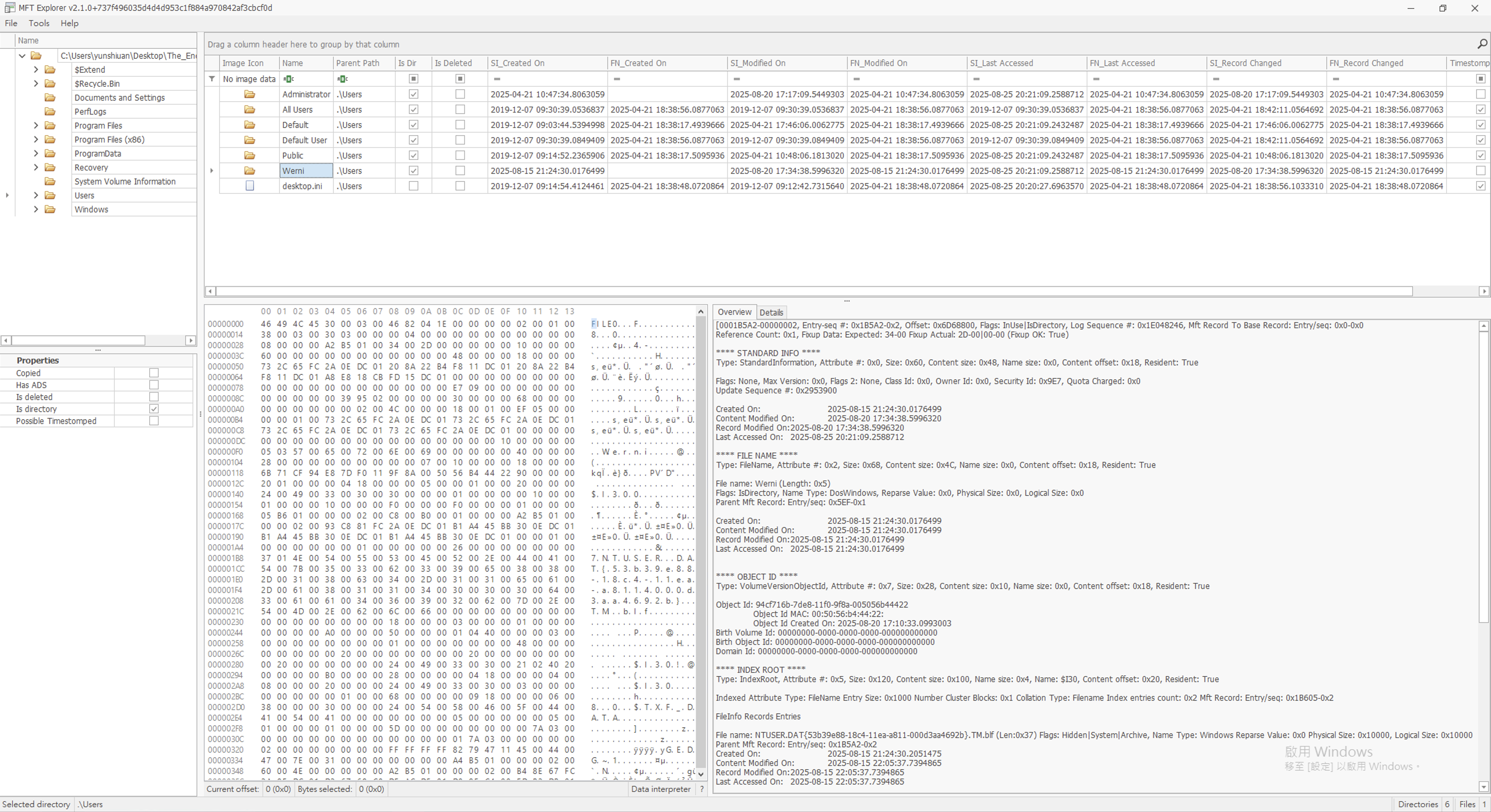Toggle Is Deleted checkbox for Werni row
The width and height of the screenshot is (1491, 812).
tap(459, 171)
